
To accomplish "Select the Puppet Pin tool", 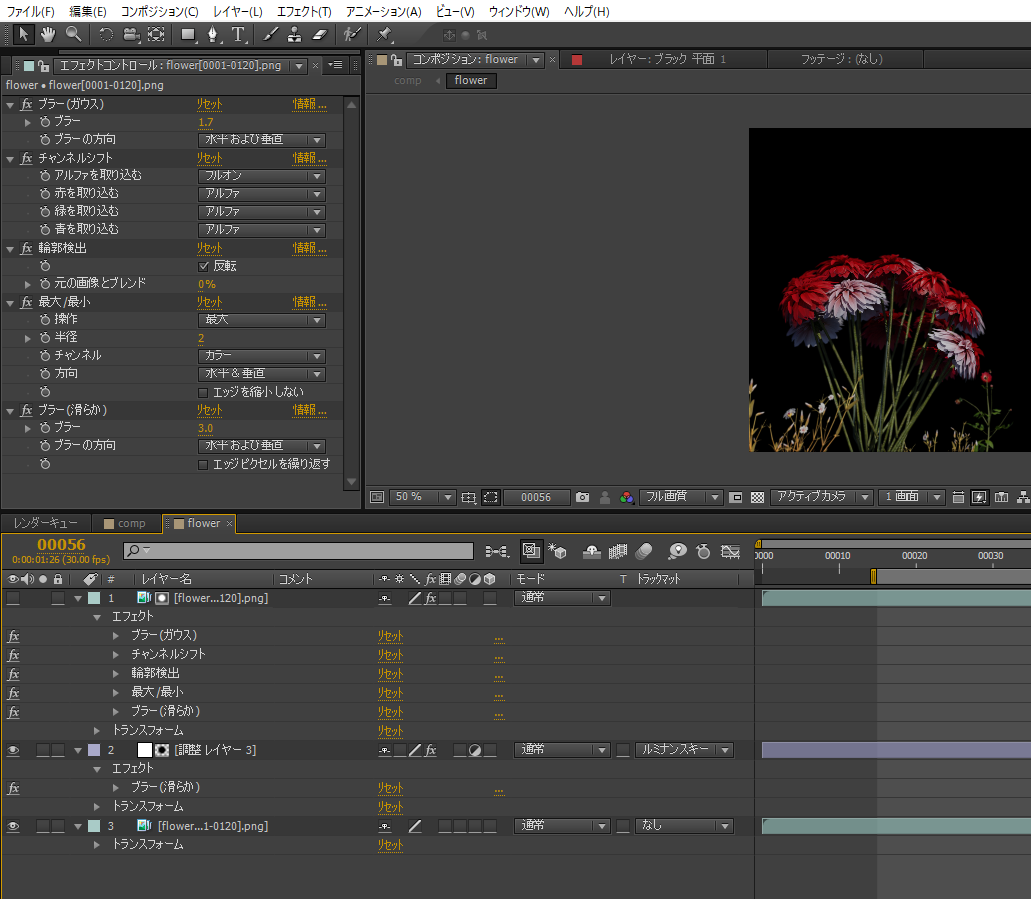I will [385, 34].
